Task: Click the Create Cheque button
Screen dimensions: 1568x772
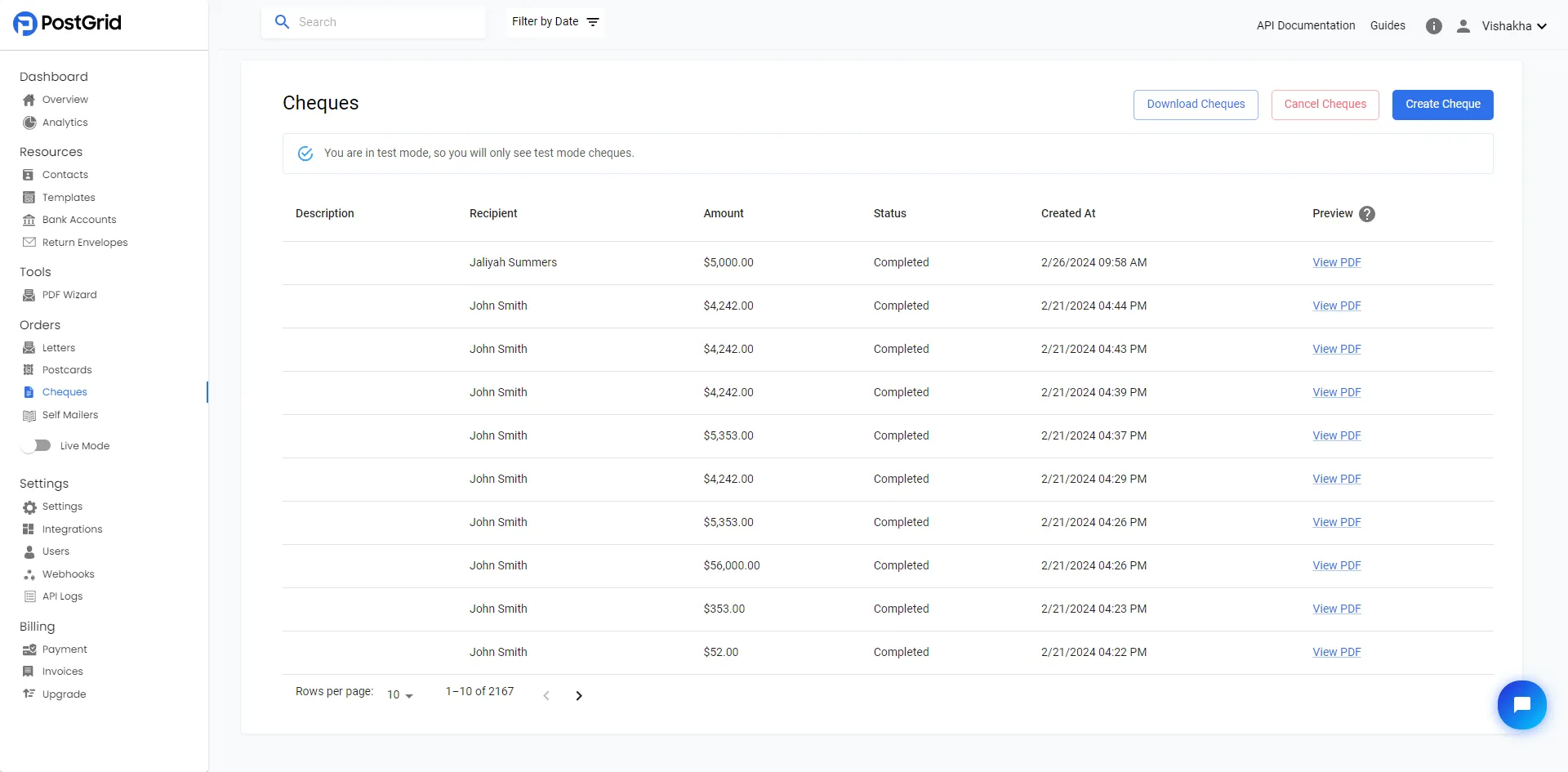Action: click(x=1442, y=105)
